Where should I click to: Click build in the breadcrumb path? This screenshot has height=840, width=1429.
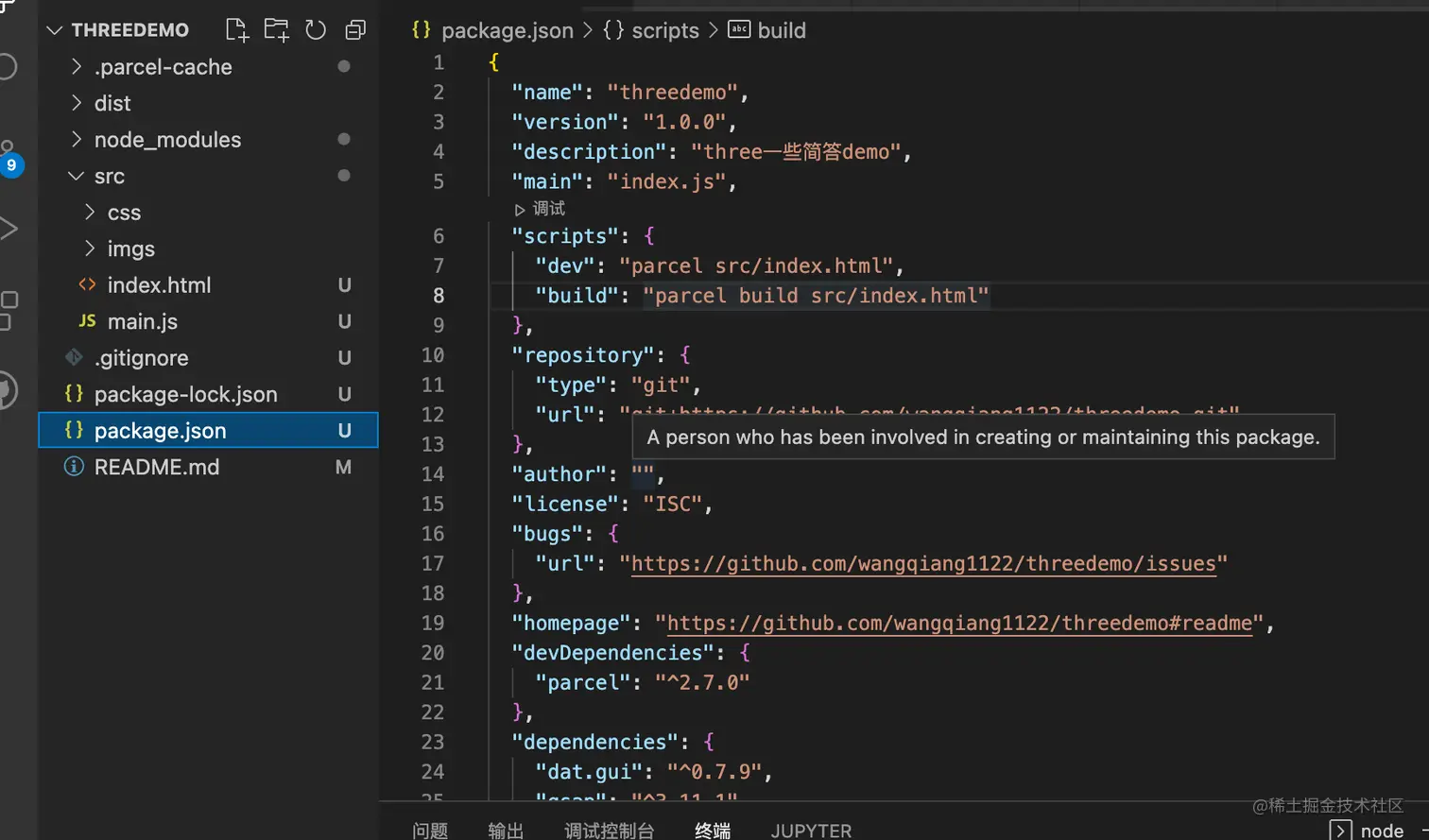pos(782,30)
